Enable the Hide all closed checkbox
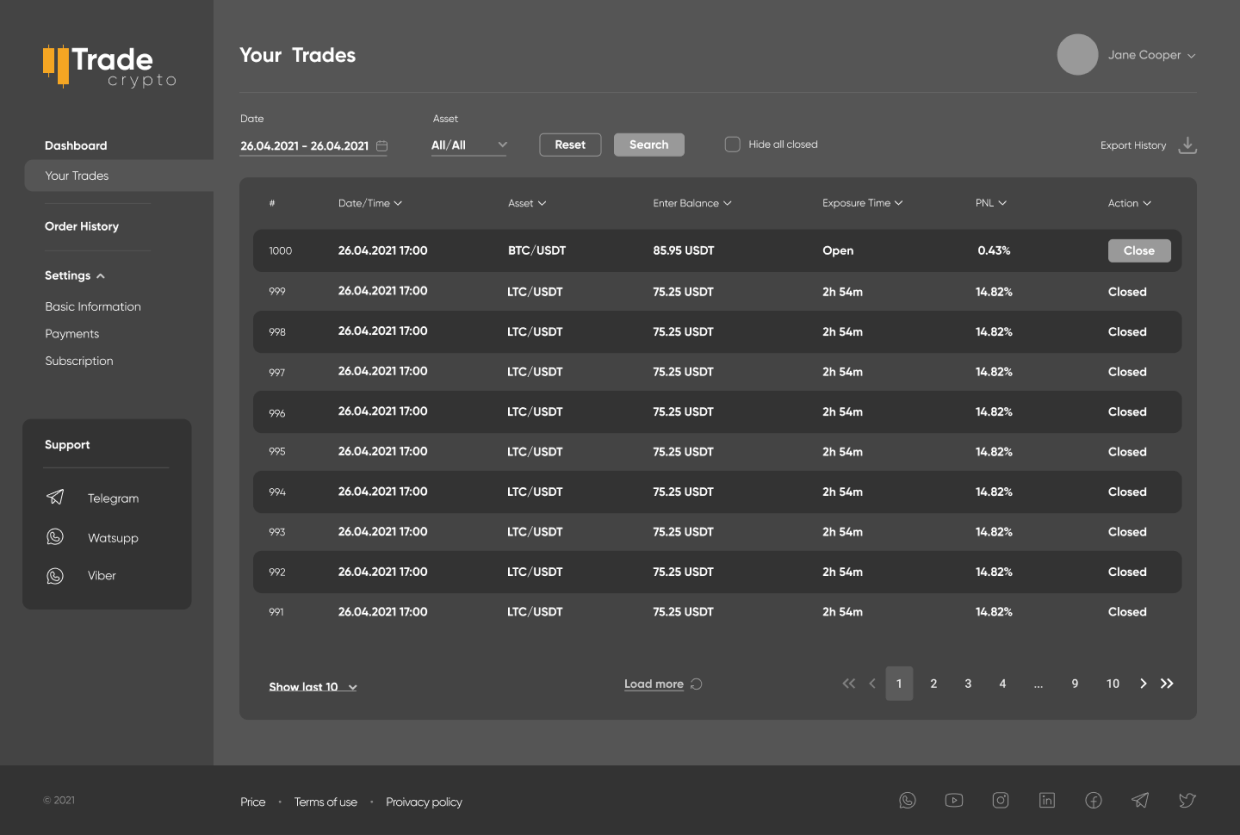Viewport: 1240px width, 835px height. pyautogui.click(x=732, y=145)
